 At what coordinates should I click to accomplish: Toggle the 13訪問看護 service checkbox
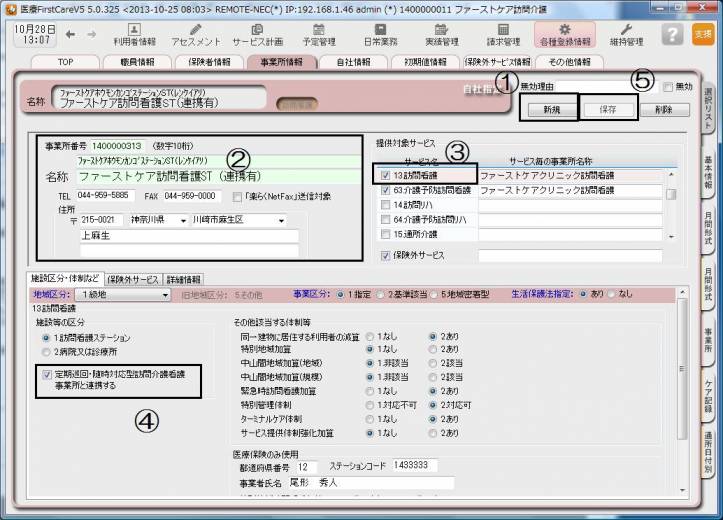(x=385, y=175)
